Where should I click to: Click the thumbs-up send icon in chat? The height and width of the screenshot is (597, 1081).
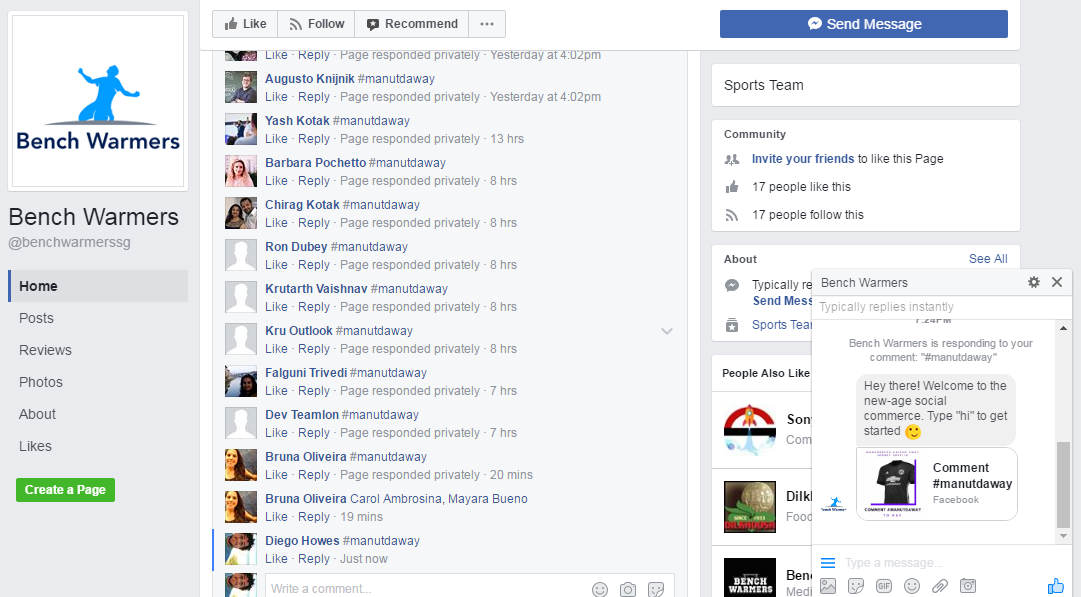click(1055, 586)
